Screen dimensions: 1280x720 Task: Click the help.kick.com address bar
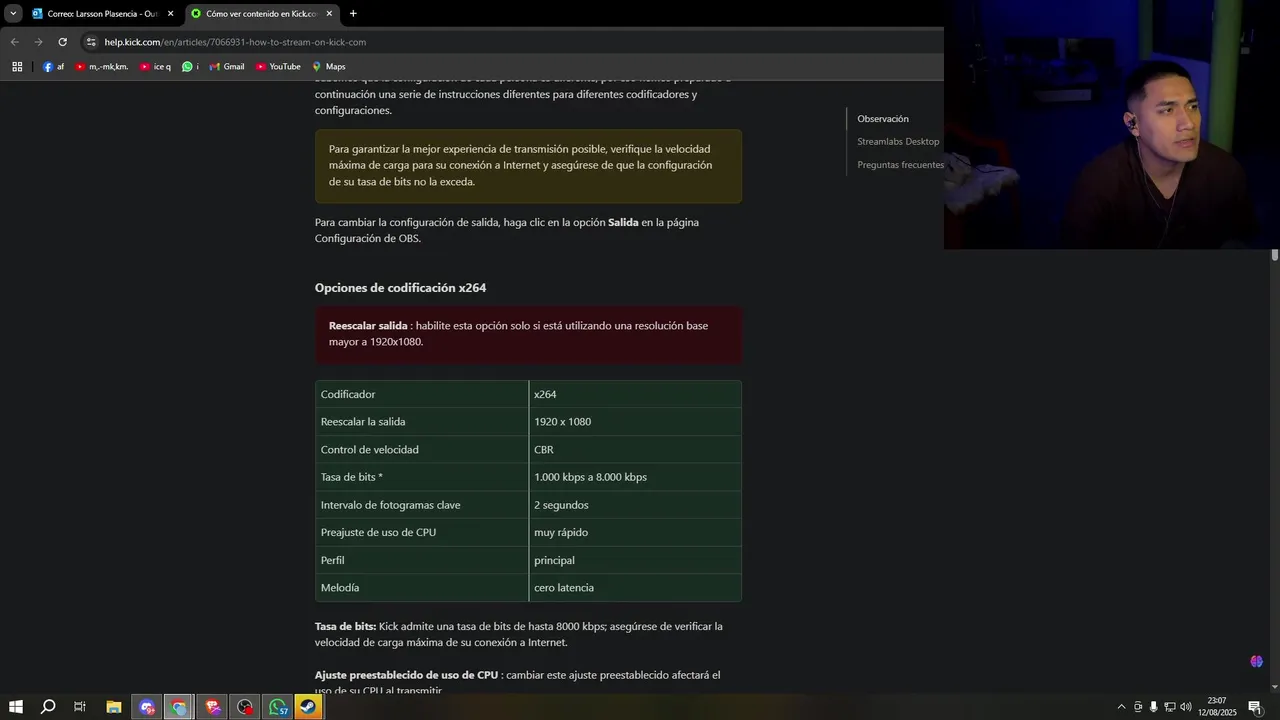pos(510,42)
